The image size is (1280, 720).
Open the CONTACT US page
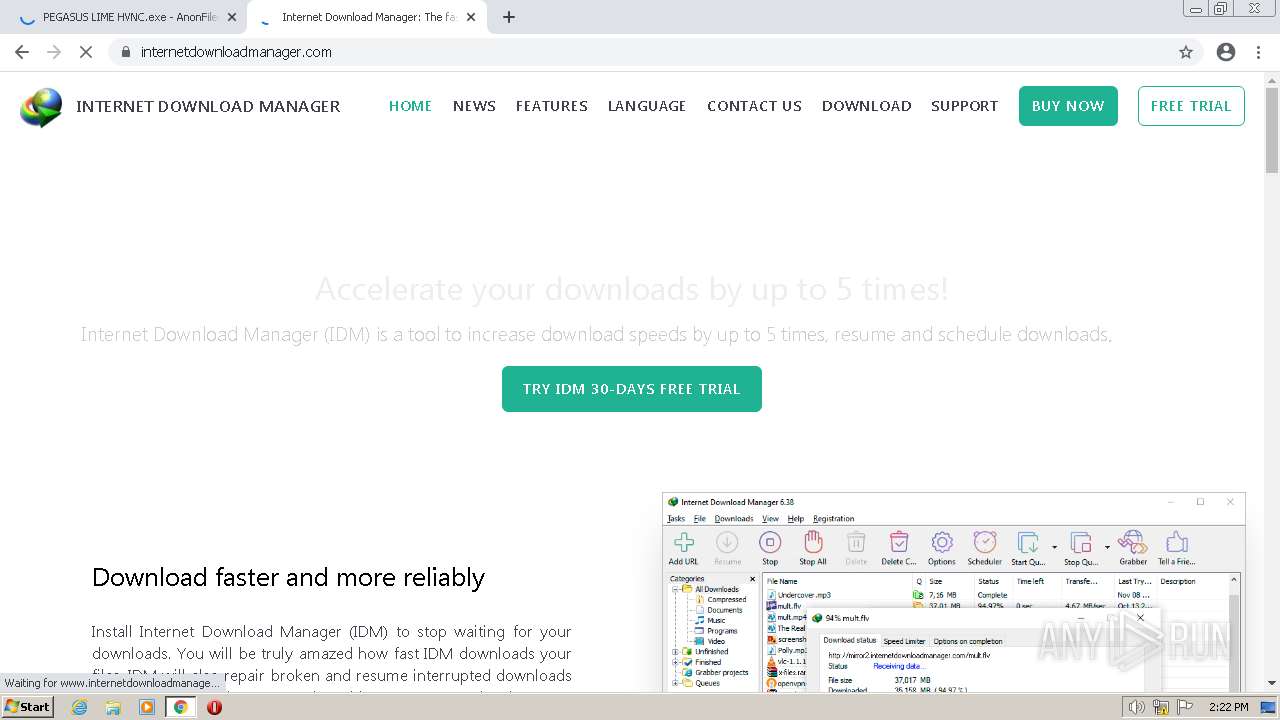(x=754, y=106)
